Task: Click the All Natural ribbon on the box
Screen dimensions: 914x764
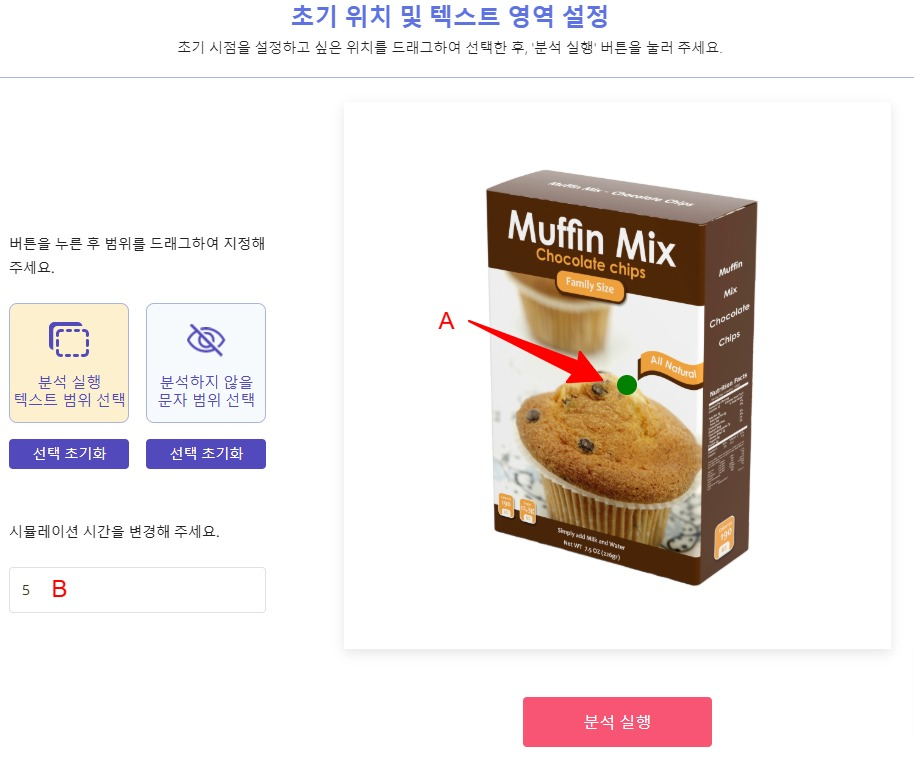Action: pyautogui.click(x=672, y=368)
